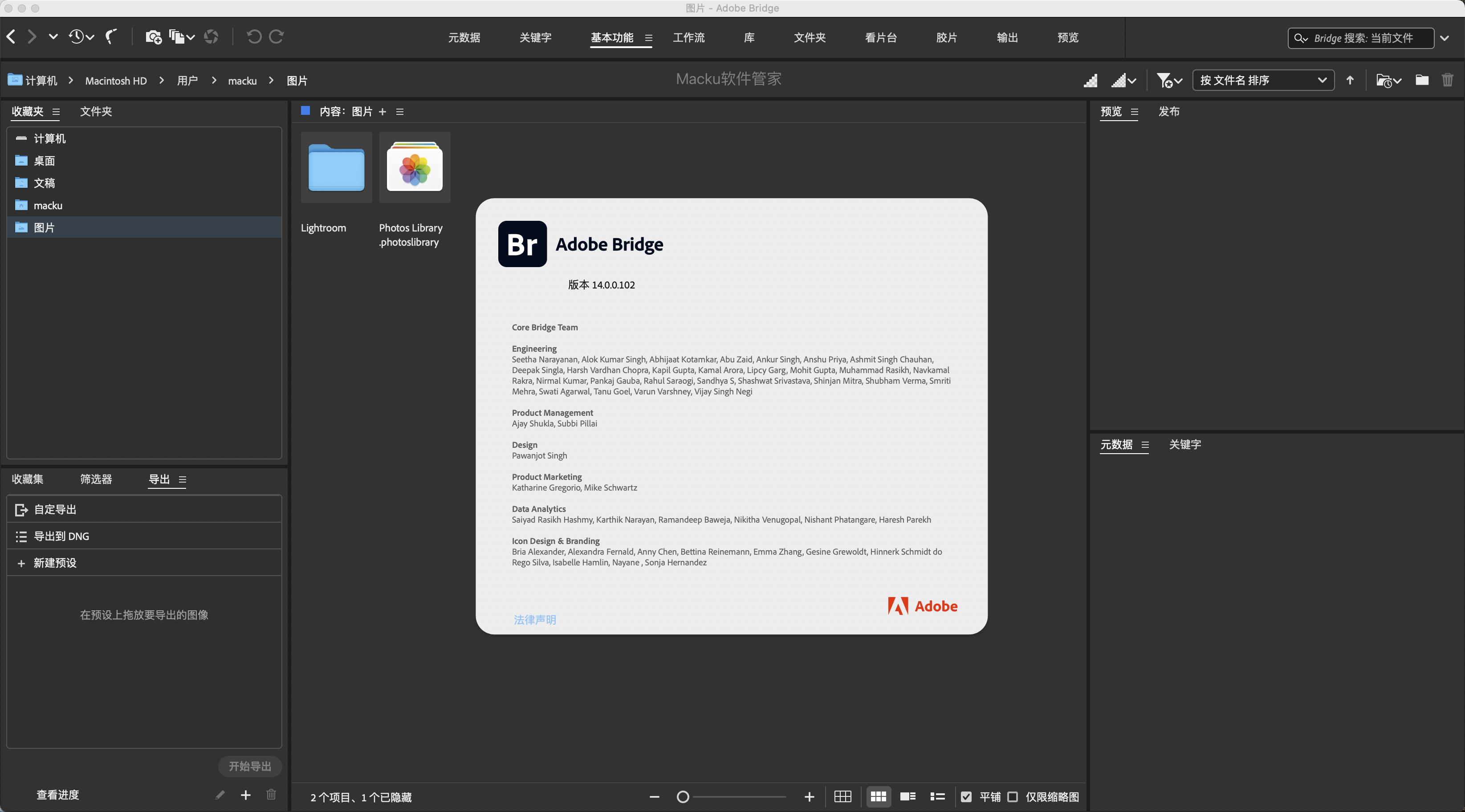The image size is (1465, 812).
Task: Rotate 90° counterclockwise
Action: (x=254, y=37)
